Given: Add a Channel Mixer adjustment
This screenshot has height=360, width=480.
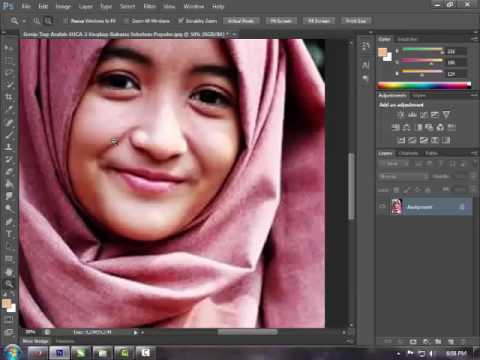Looking at the screenshot, I should (440, 127).
